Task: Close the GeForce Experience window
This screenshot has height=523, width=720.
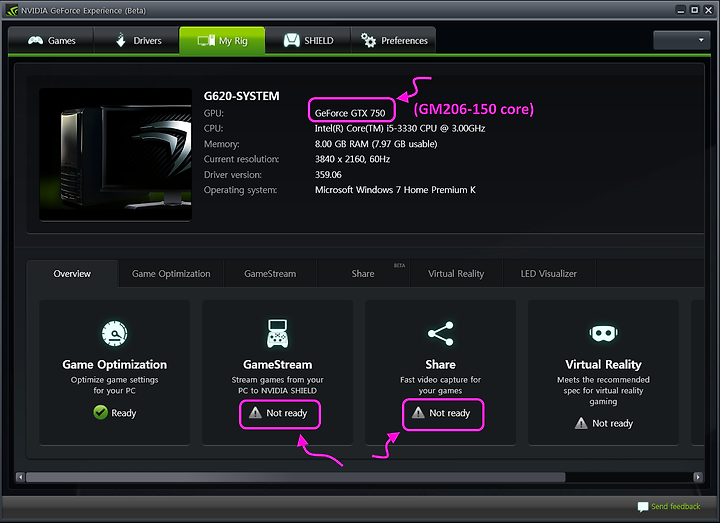Action: click(709, 10)
